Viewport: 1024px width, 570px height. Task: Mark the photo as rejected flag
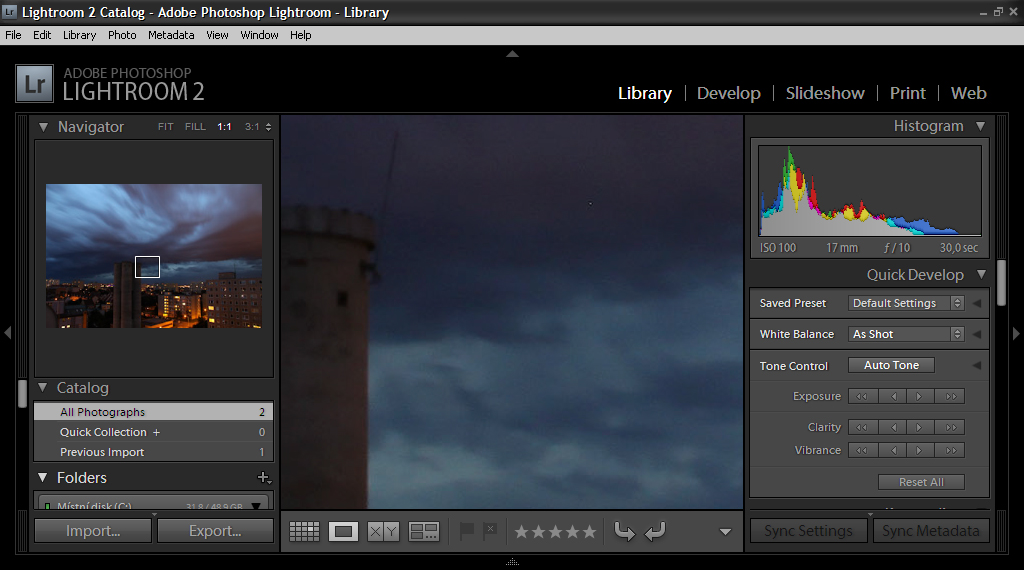click(x=490, y=531)
